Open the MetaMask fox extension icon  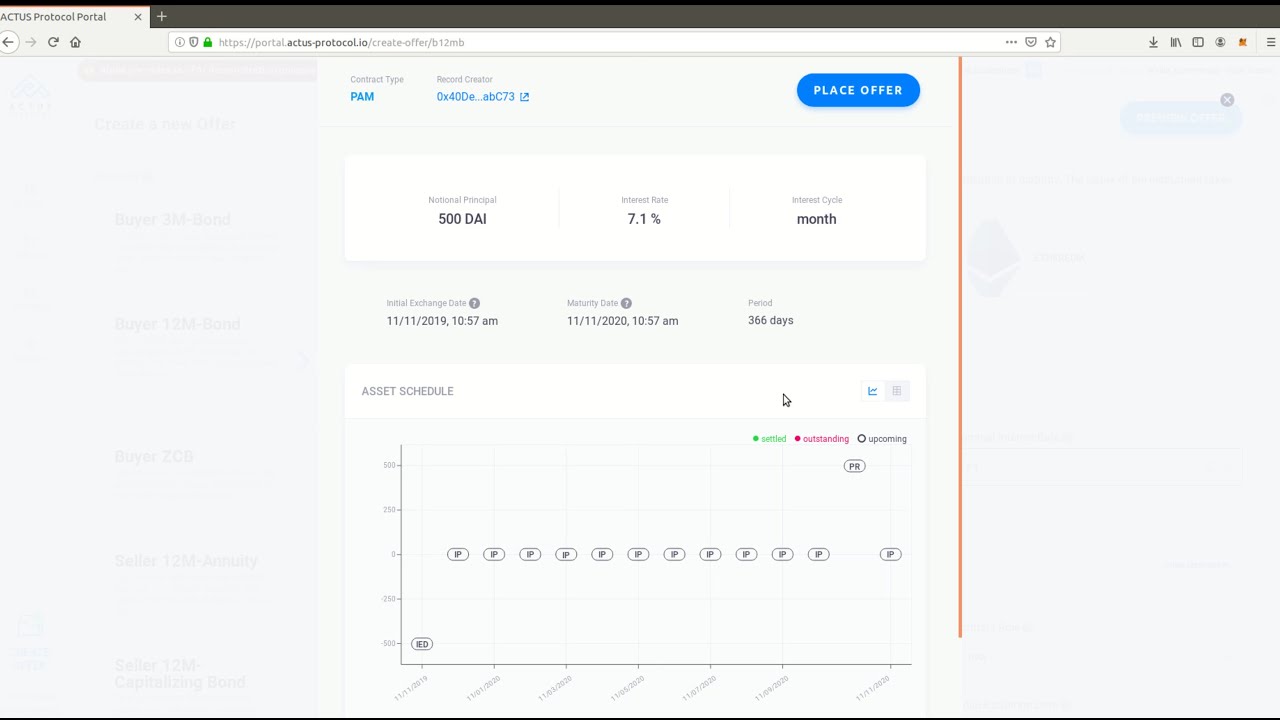(1243, 42)
